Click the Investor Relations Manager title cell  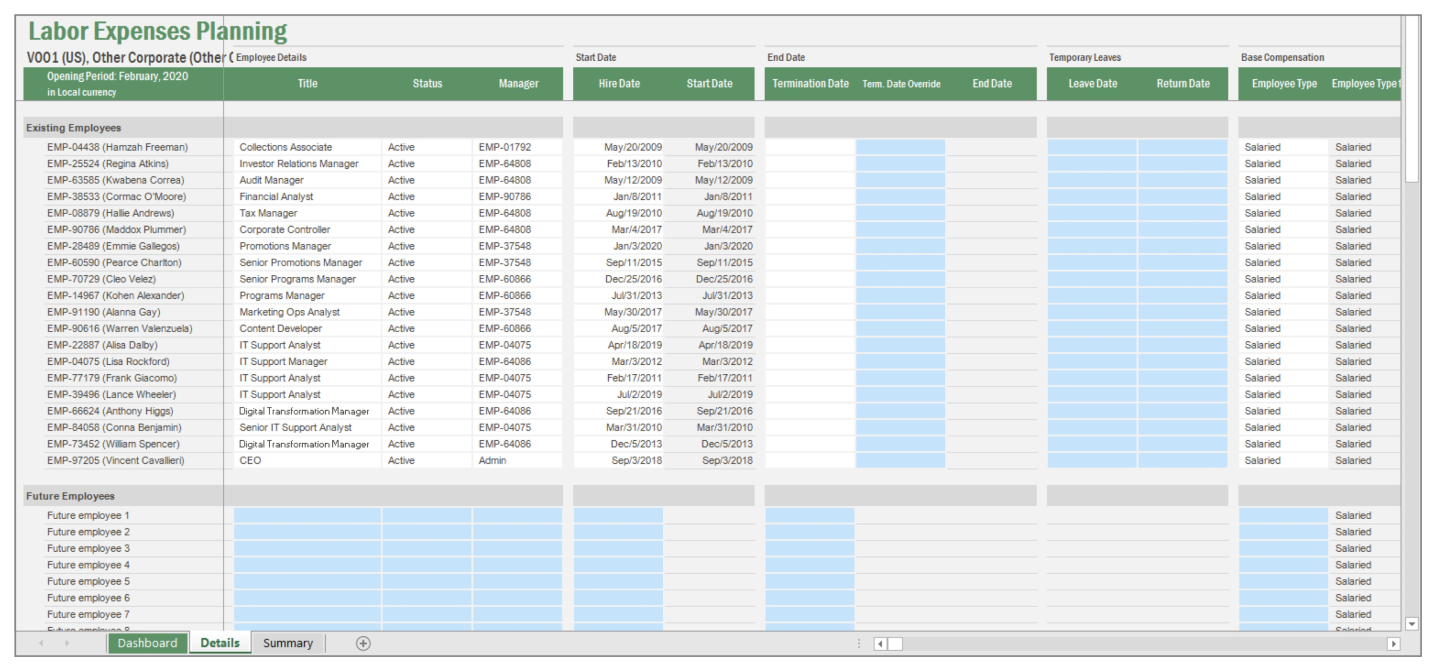[x=307, y=164]
